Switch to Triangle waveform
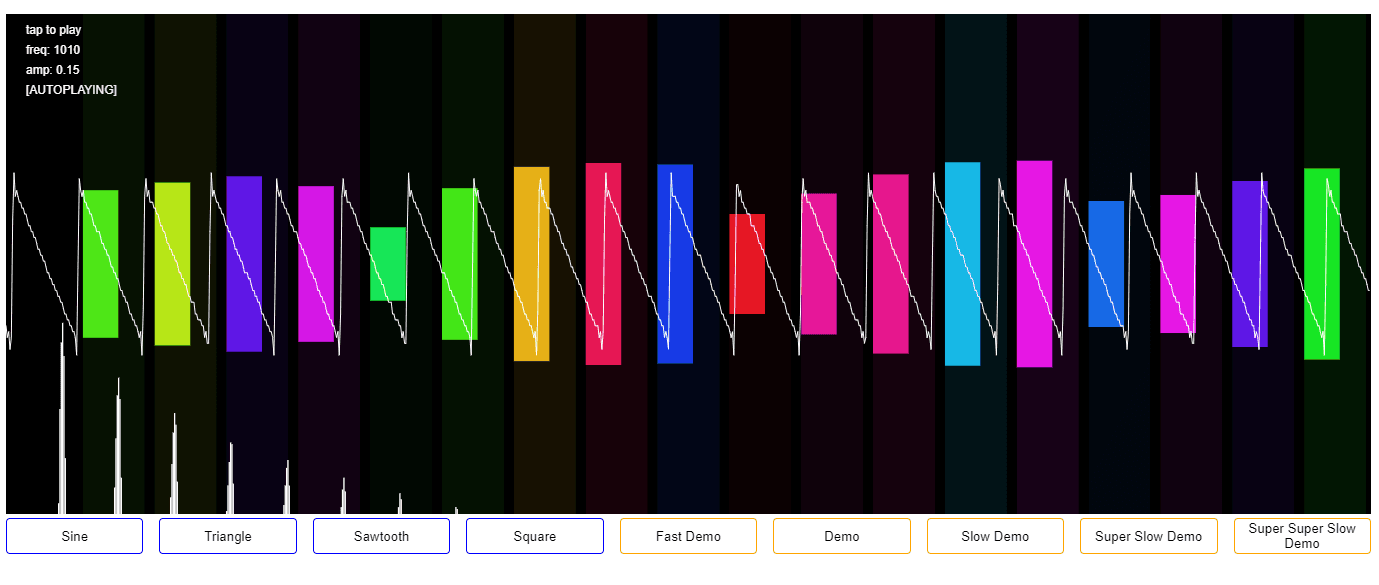Screen dimensions: 1379x585 pos(228,536)
